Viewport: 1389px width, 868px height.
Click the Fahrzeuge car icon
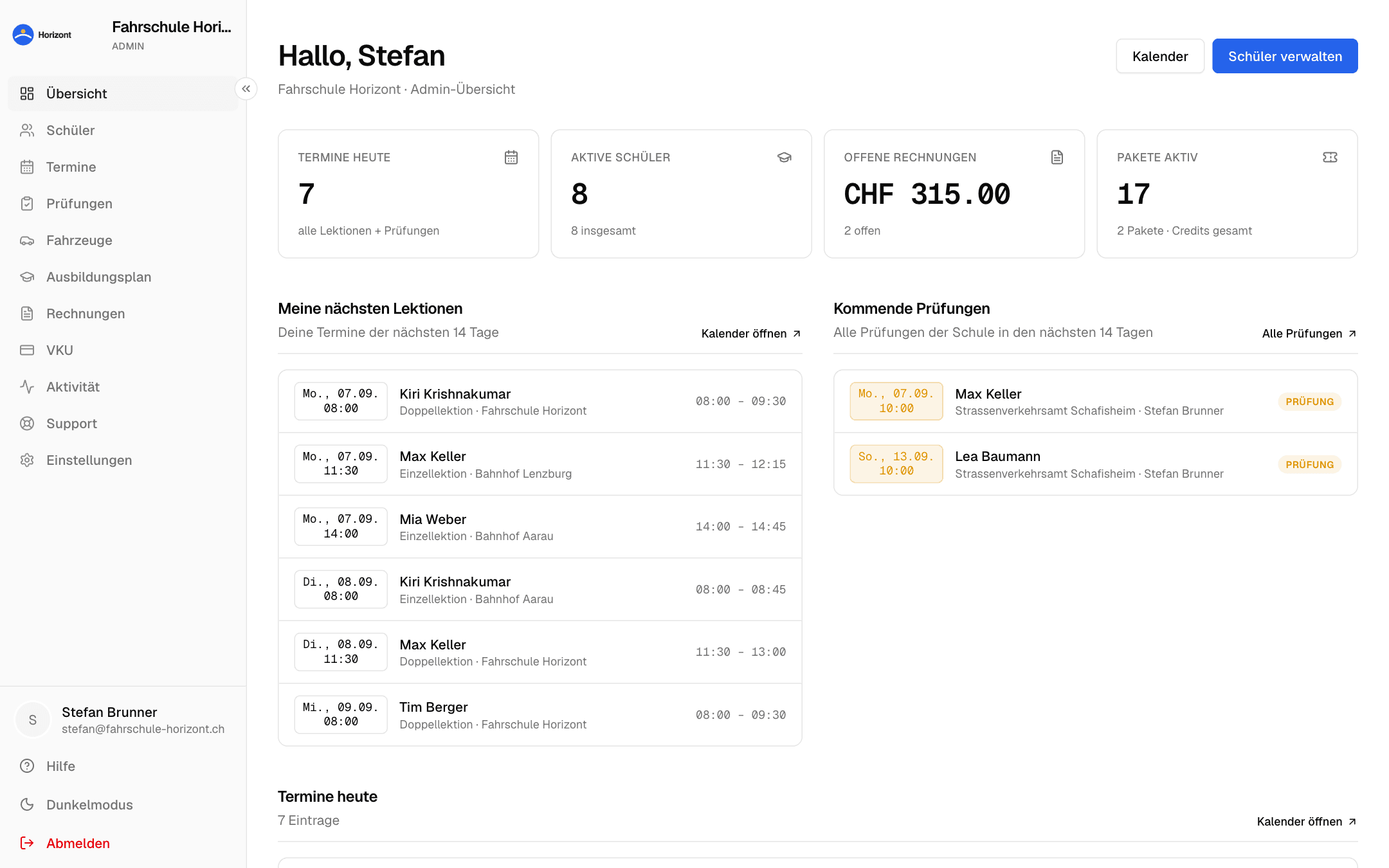tap(27, 240)
